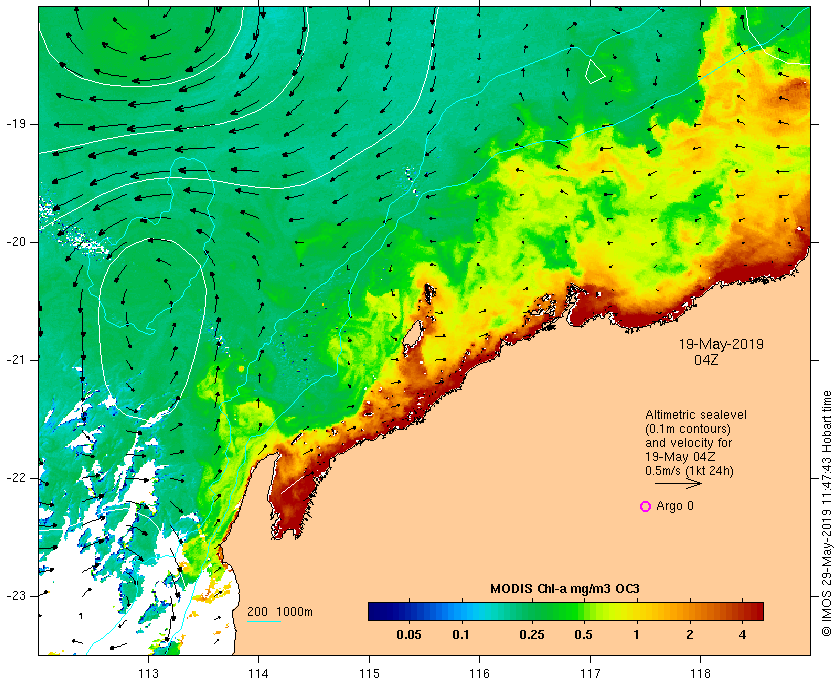Click the '200 1000m' isobath label
The width and height of the screenshot is (840, 680).
click(x=280, y=612)
